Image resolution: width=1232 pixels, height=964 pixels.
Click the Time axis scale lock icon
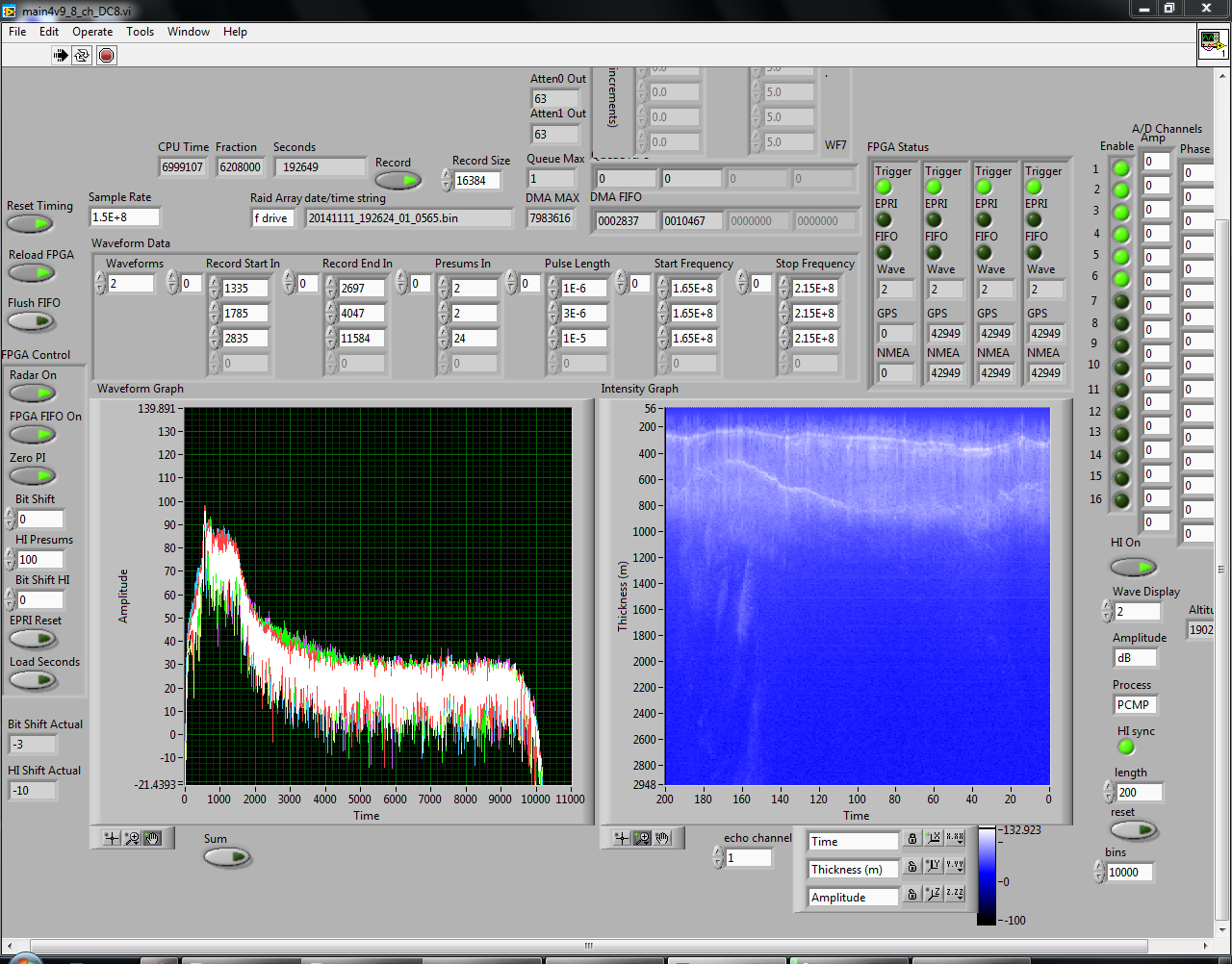click(x=911, y=840)
